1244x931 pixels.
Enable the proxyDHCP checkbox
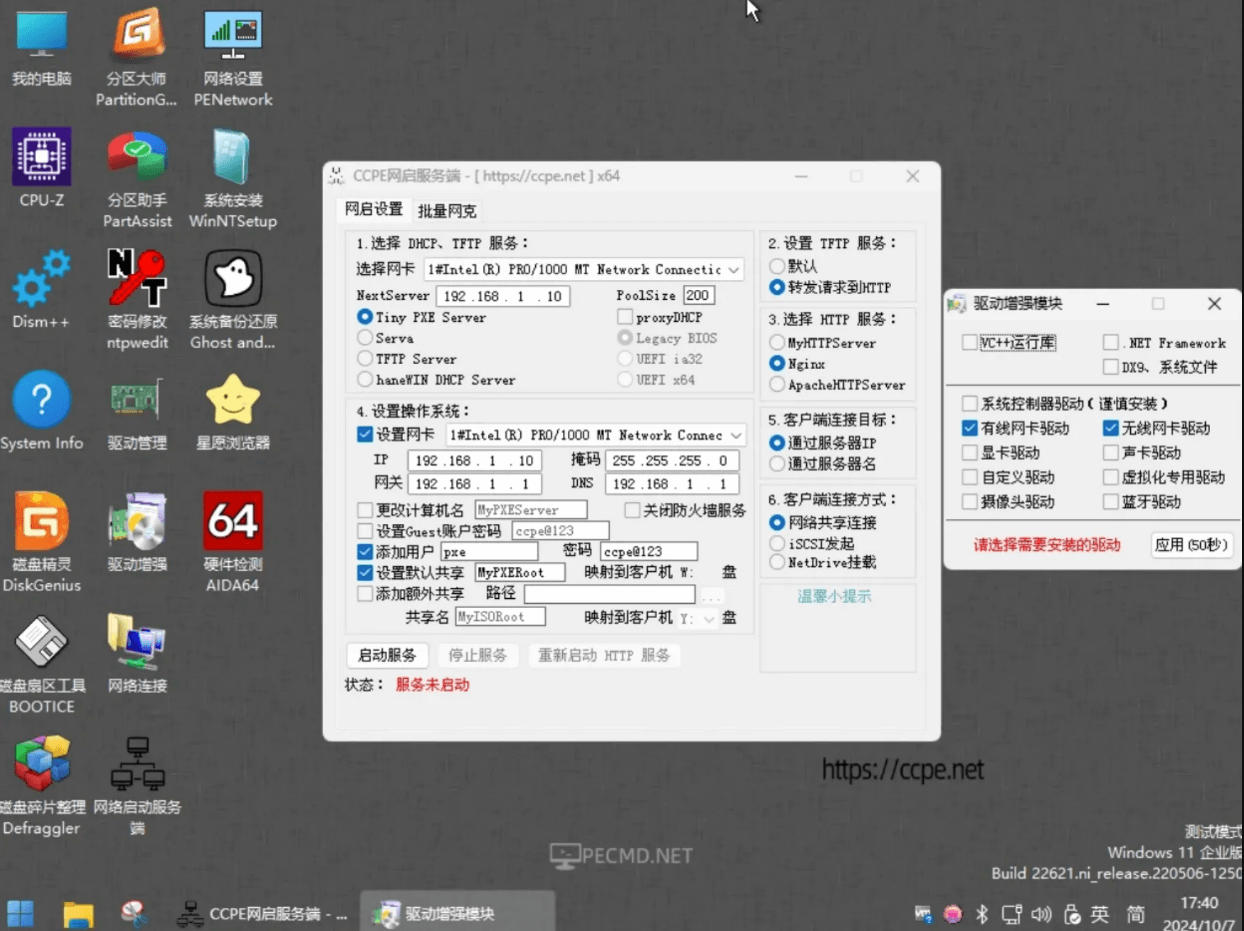626,317
